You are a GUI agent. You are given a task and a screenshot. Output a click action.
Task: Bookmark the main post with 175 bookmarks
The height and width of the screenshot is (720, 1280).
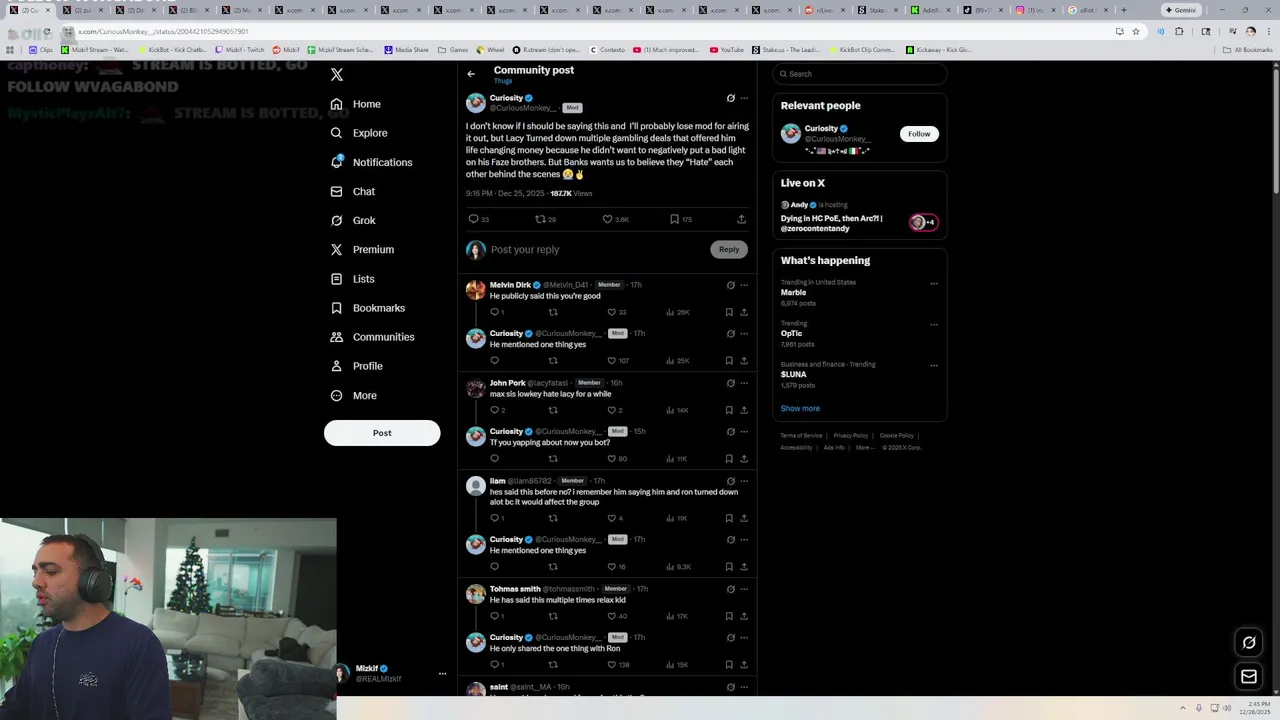click(x=680, y=219)
